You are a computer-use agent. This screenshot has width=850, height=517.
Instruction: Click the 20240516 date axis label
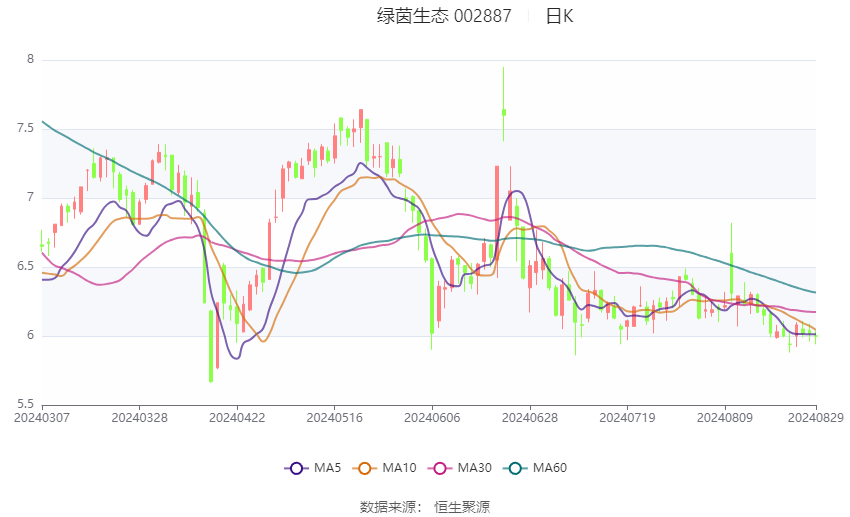(x=334, y=418)
